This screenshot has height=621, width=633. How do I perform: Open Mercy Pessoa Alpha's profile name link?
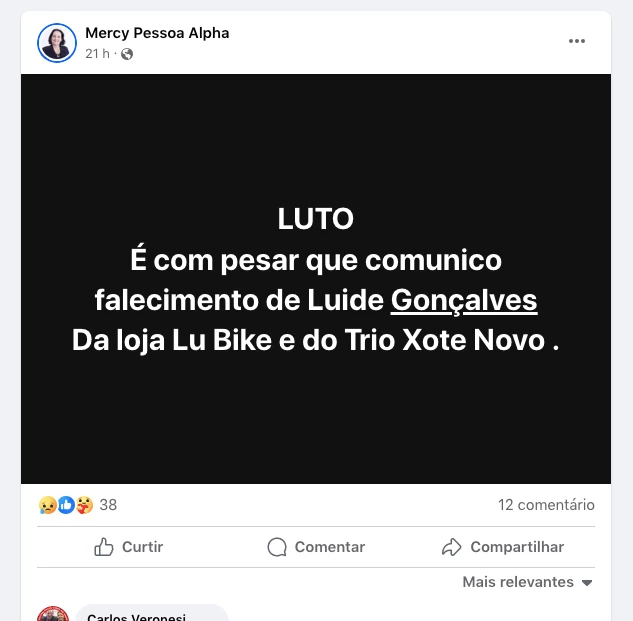click(x=157, y=33)
